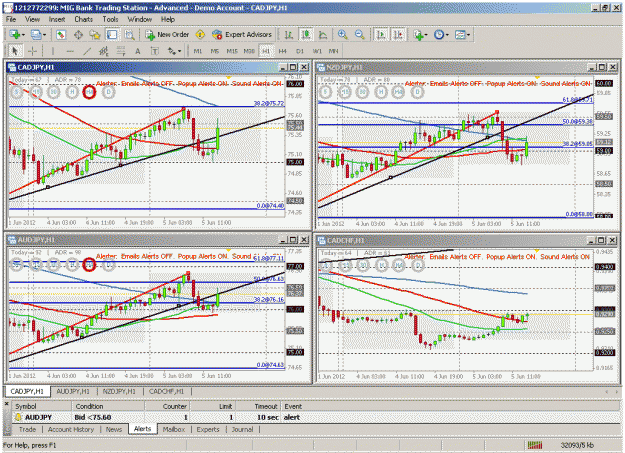Click the red-ringed circle in AUDJPY chart
Viewport: 625px width, 453px height.
click(x=89, y=265)
